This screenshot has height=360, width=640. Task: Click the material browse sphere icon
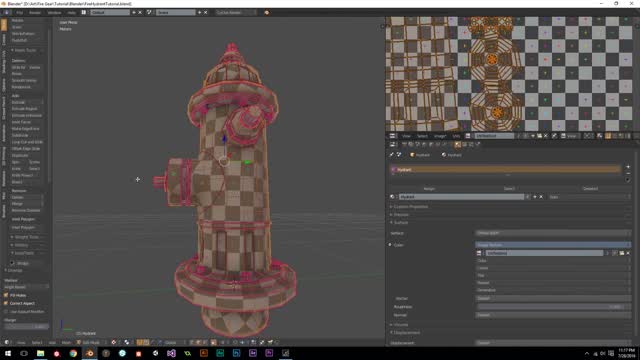click(393, 197)
